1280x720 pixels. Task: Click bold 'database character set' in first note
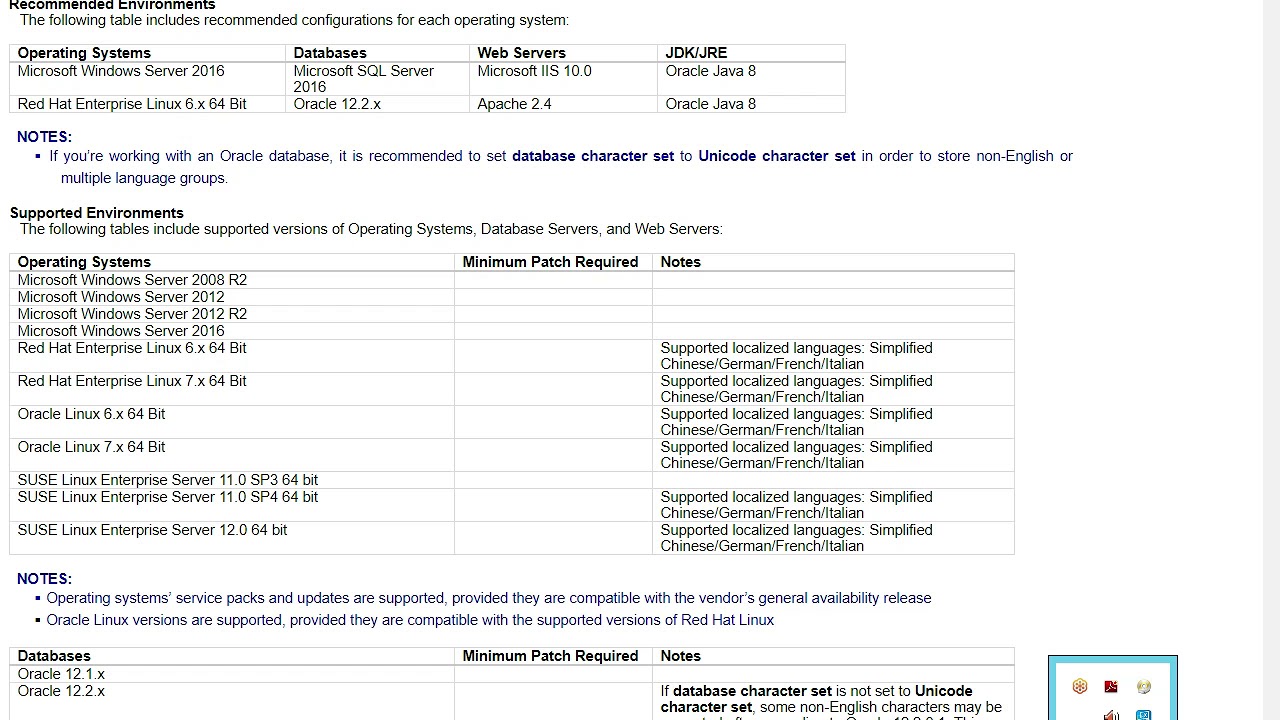click(593, 156)
